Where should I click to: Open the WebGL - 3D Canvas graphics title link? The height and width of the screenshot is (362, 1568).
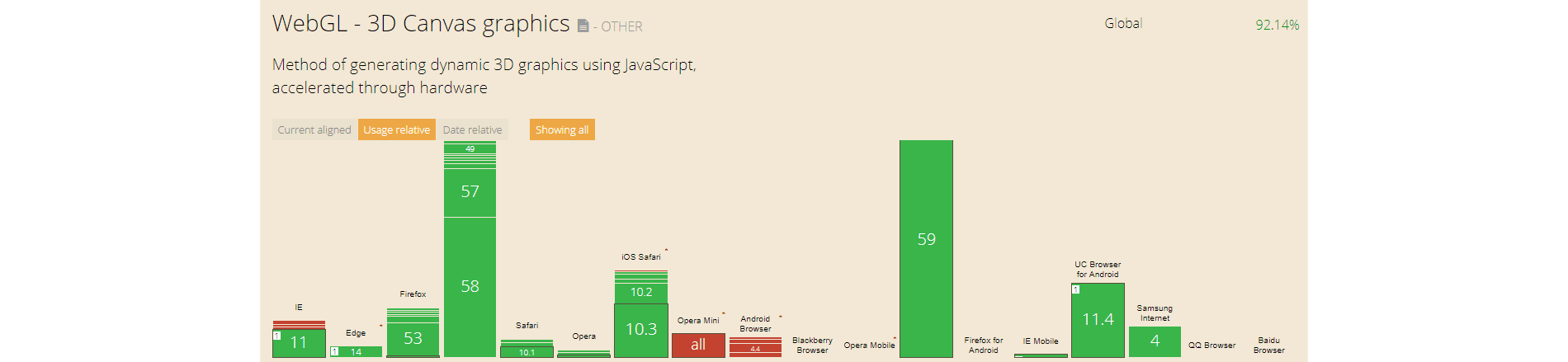click(421, 23)
